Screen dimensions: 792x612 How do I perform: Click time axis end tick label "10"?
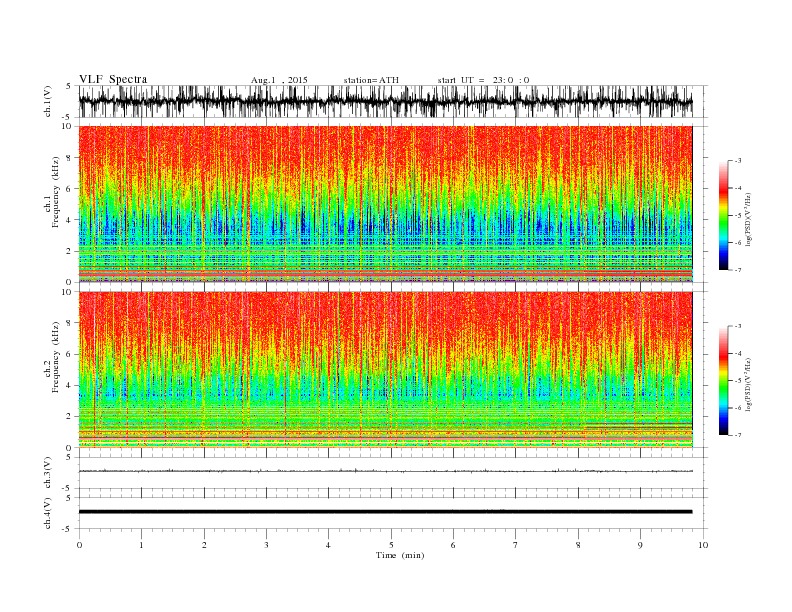point(703,545)
